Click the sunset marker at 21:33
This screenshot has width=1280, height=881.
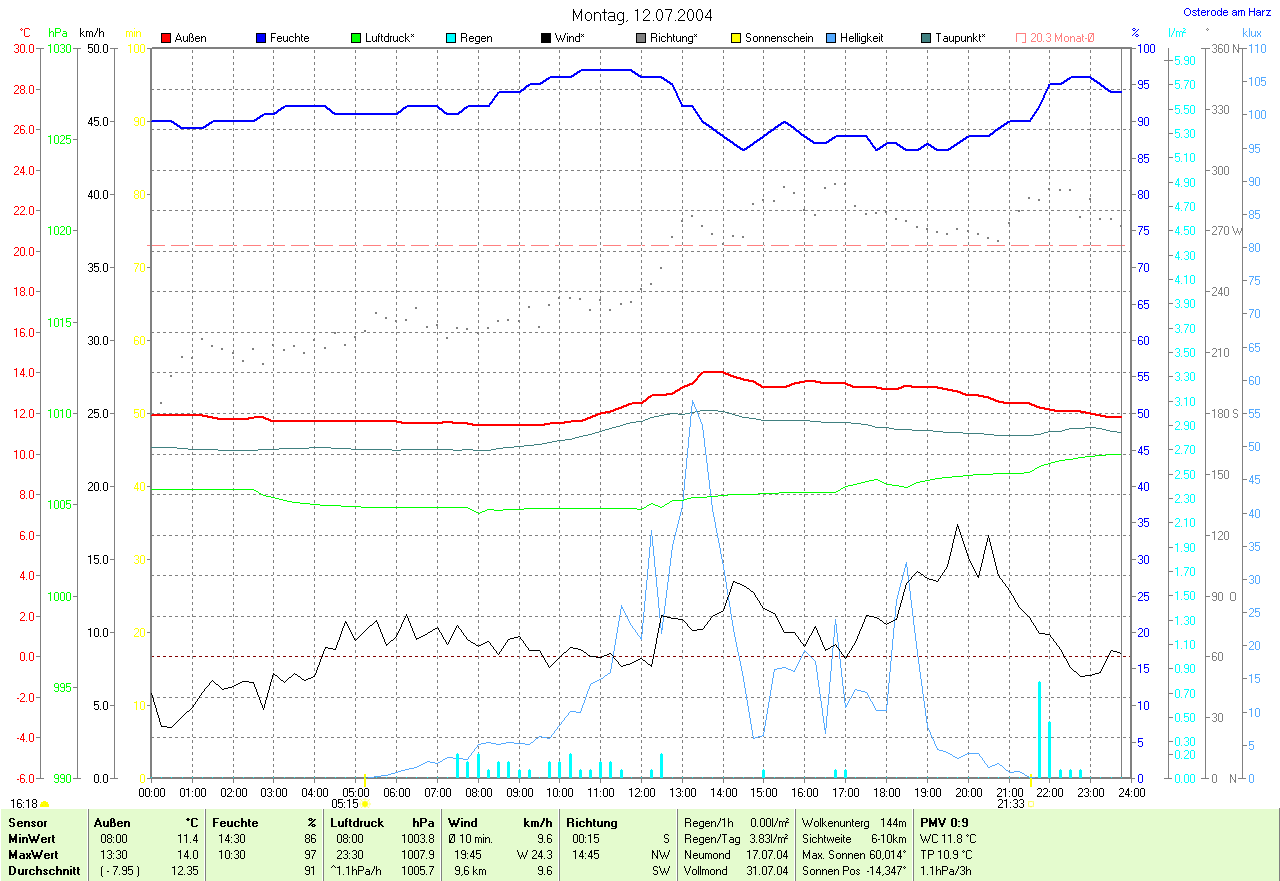point(1030,803)
